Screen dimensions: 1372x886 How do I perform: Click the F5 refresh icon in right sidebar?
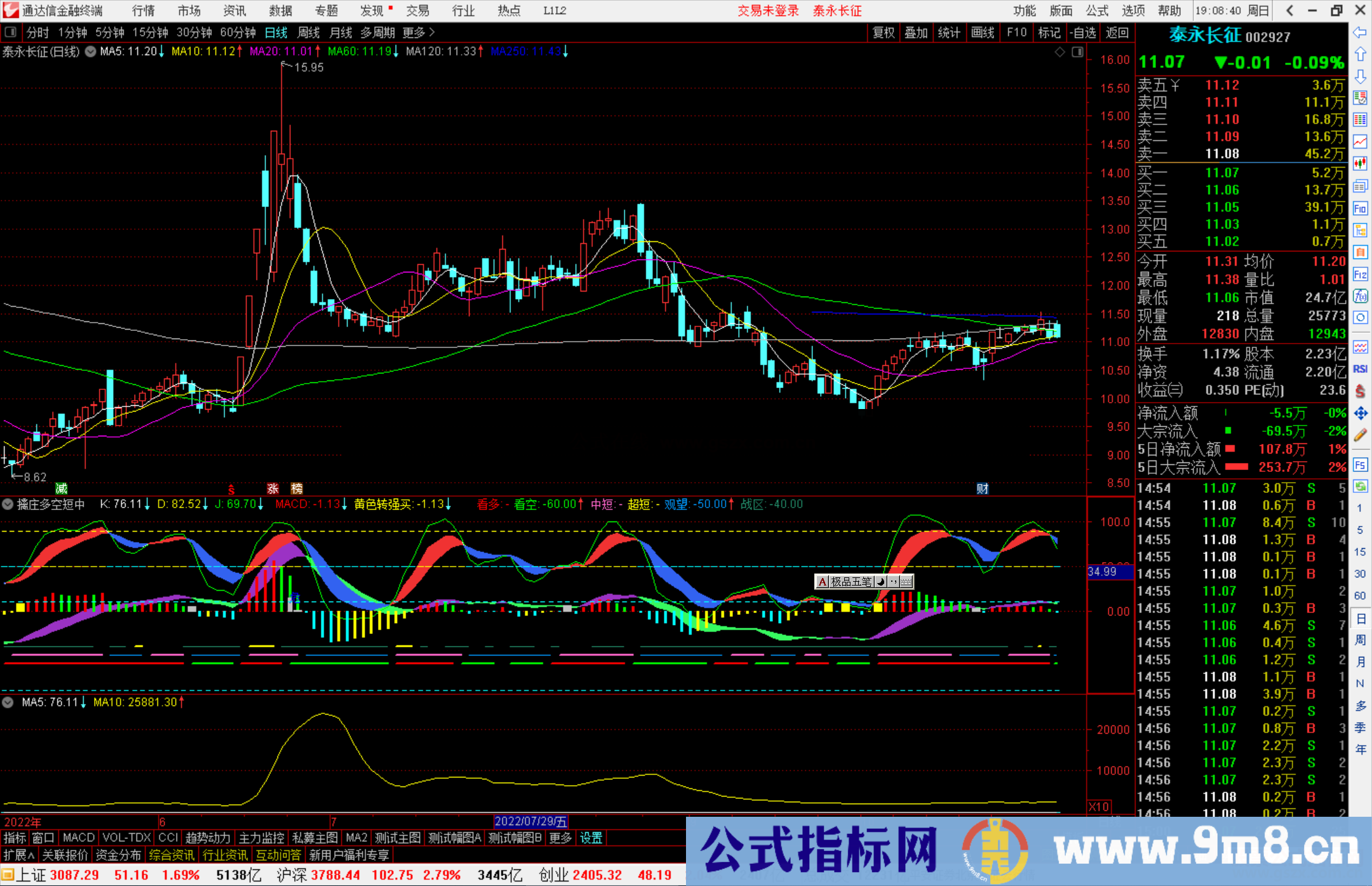tap(1361, 464)
